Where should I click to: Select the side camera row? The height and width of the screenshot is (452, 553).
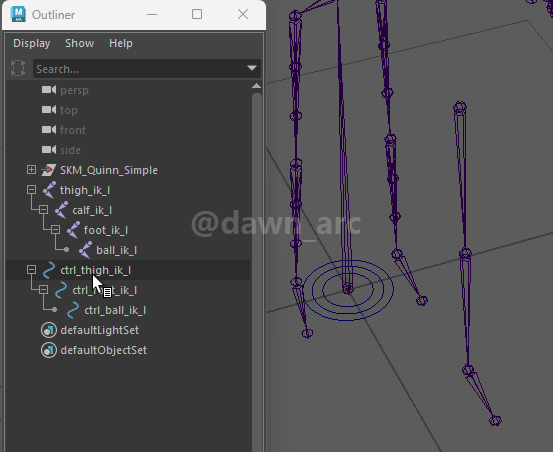128,150
